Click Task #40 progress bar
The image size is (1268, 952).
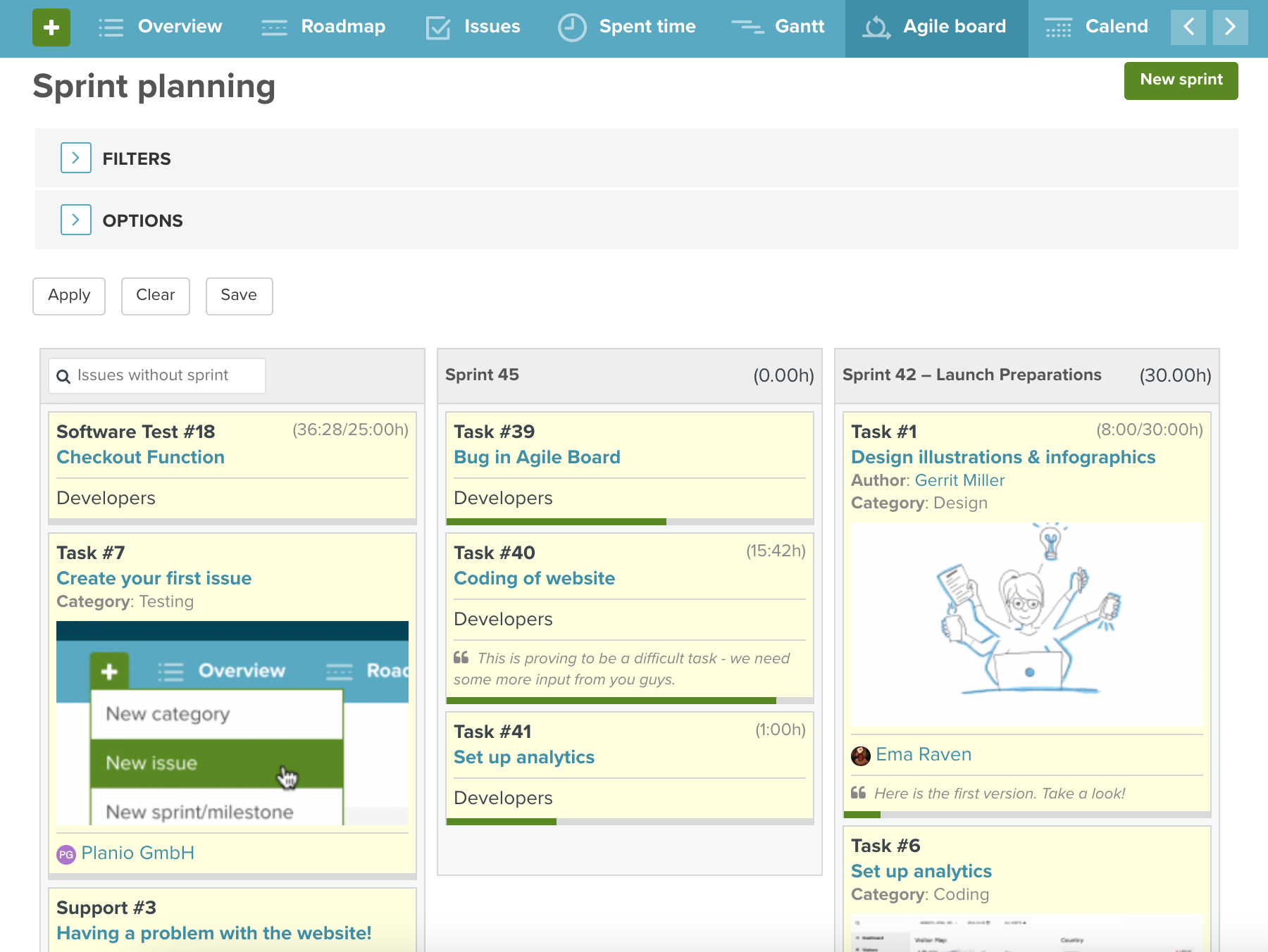point(630,701)
